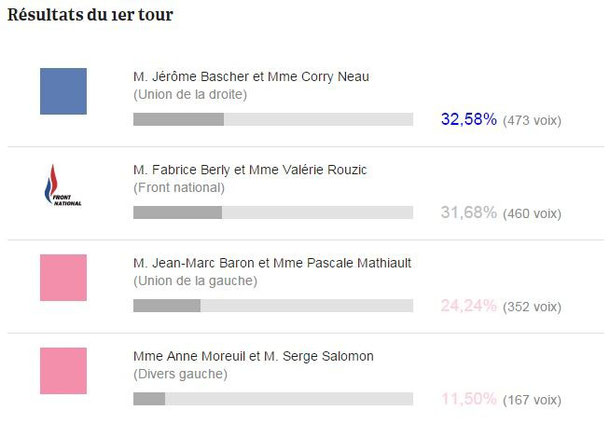Select the Jérôme Bascher et Corry Neau name
610x424 pixels.
[x=251, y=77]
